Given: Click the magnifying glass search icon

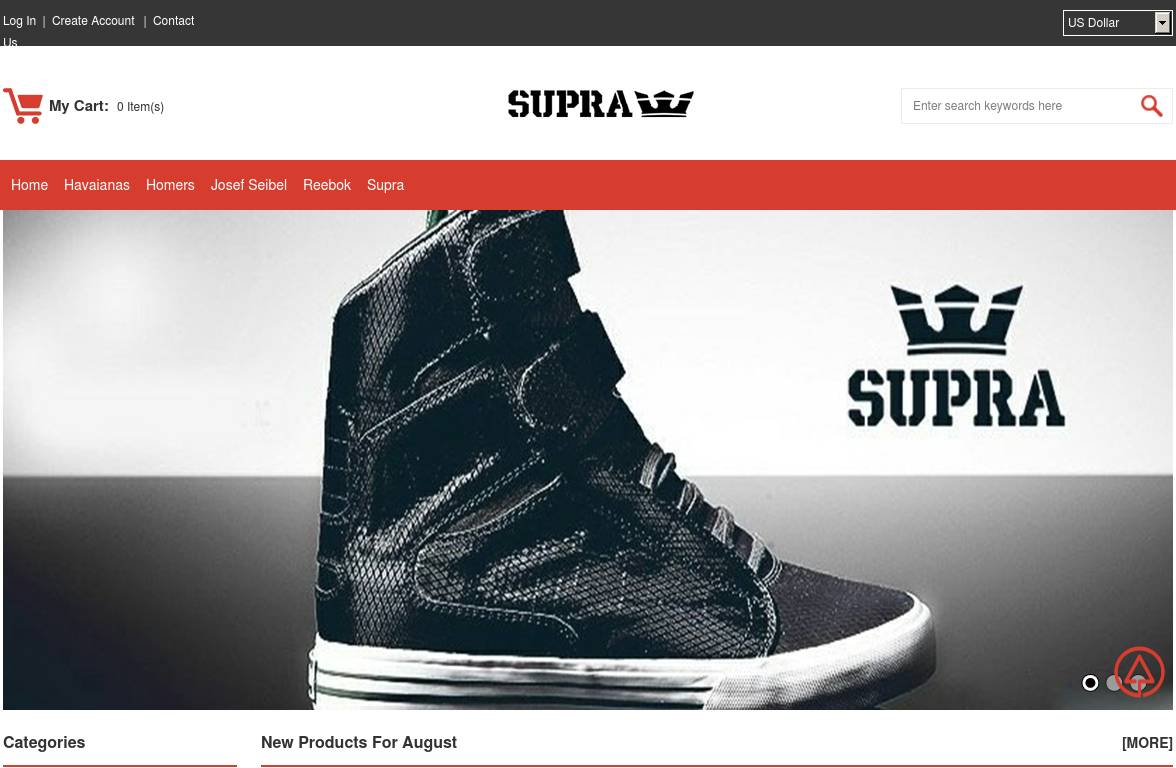Looking at the screenshot, I should pos(1151,106).
